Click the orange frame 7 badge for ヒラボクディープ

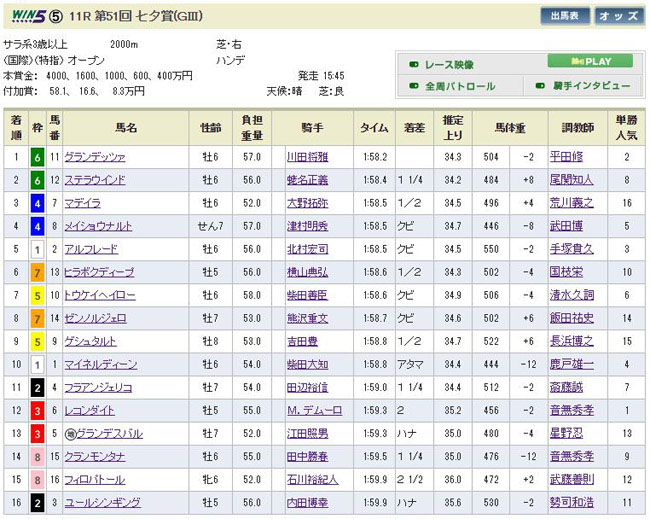[x=38, y=272]
